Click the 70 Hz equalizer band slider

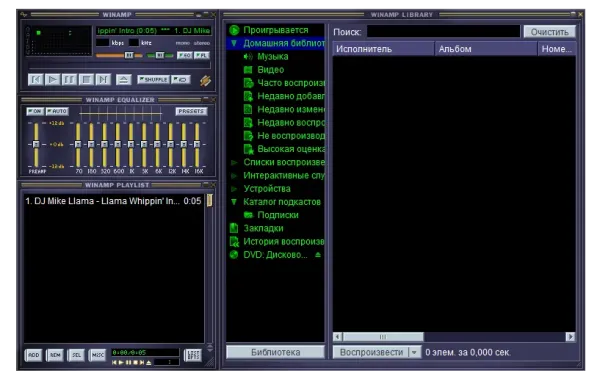point(78,144)
